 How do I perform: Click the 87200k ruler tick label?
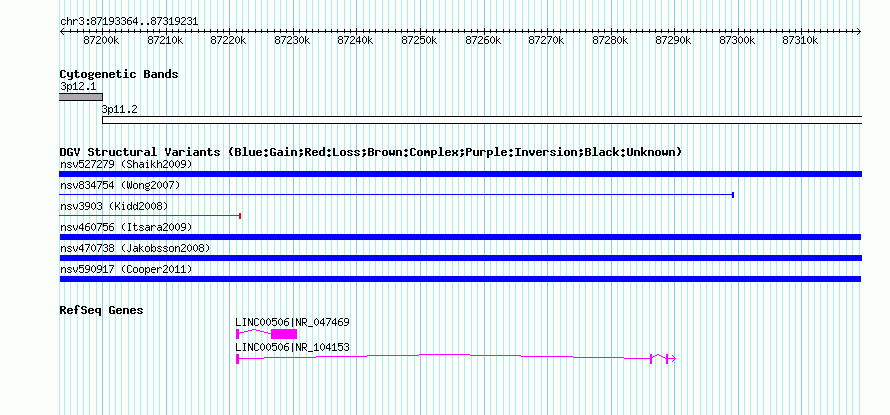tap(102, 40)
